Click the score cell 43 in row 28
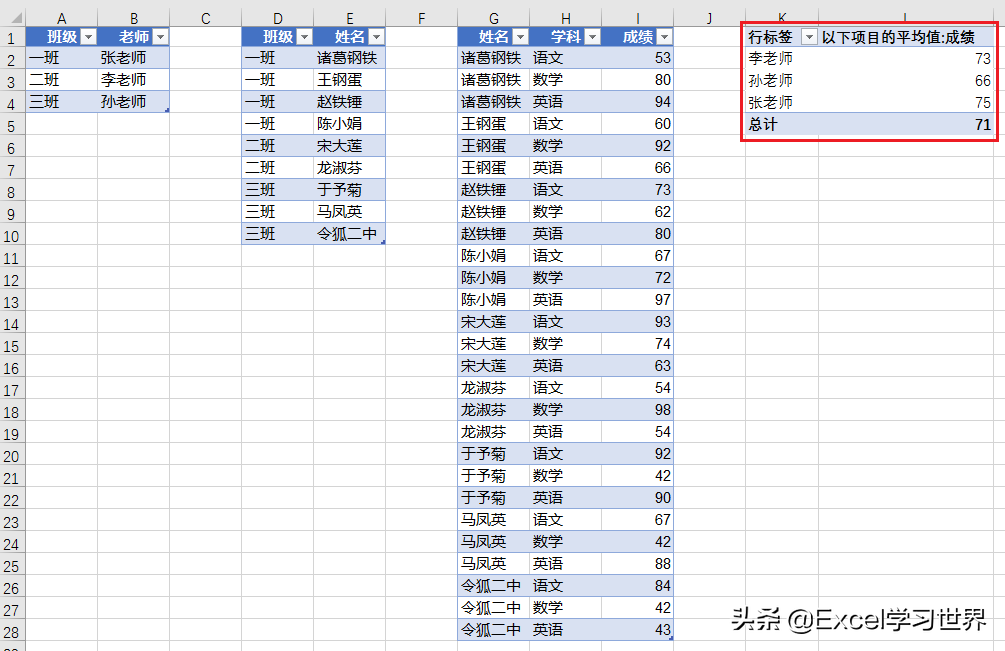The image size is (1005, 651). [637, 630]
